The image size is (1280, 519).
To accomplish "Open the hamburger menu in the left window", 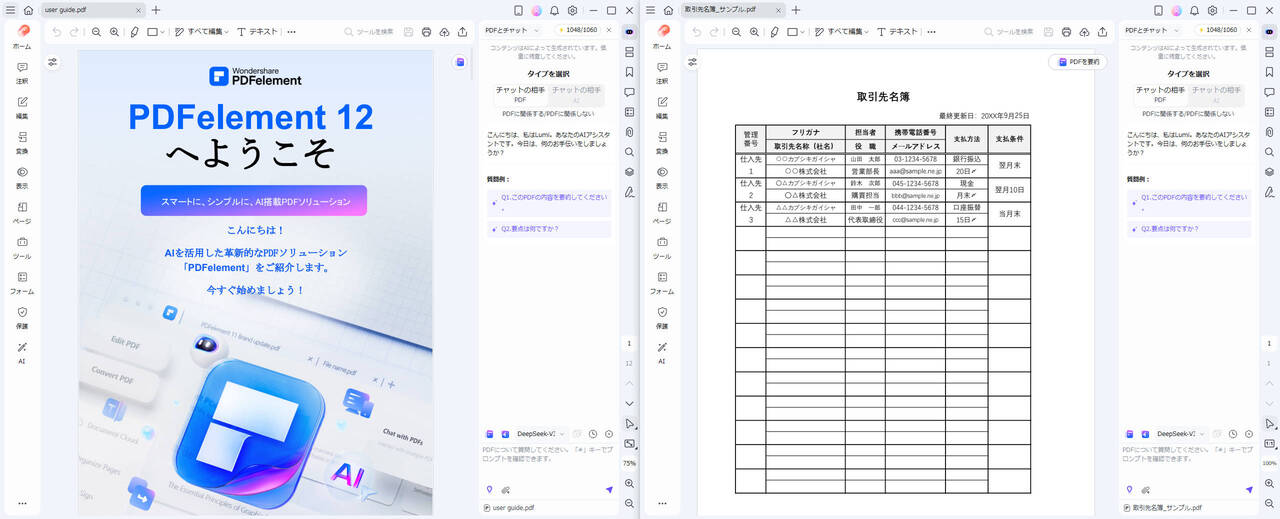I will (x=10, y=10).
